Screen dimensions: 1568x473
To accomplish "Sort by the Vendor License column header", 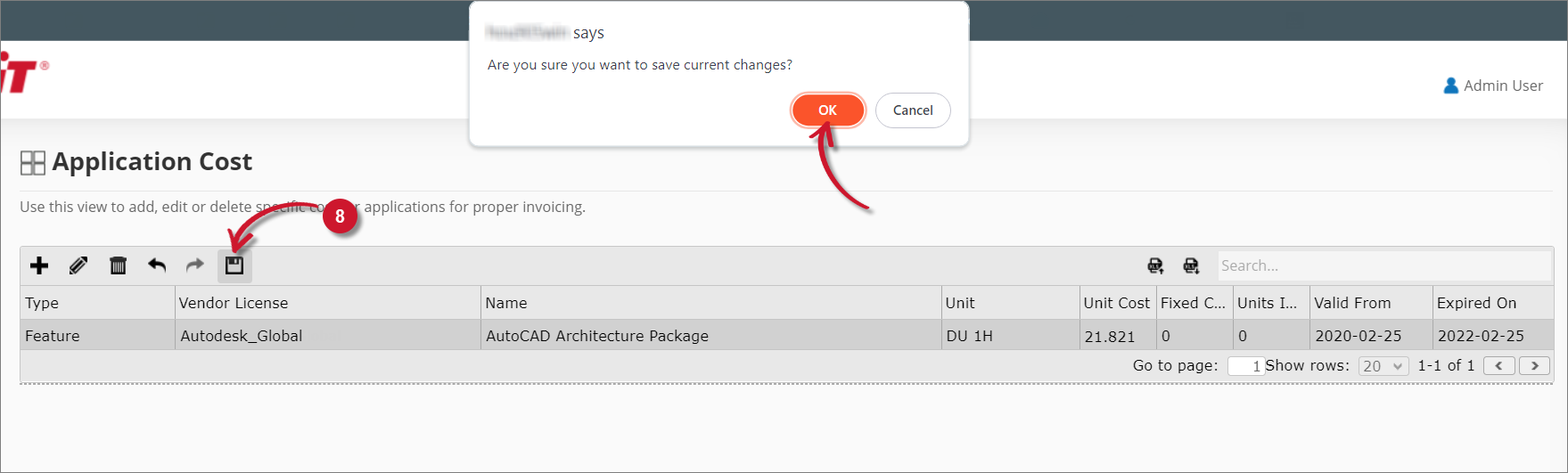I will (x=234, y=303).
